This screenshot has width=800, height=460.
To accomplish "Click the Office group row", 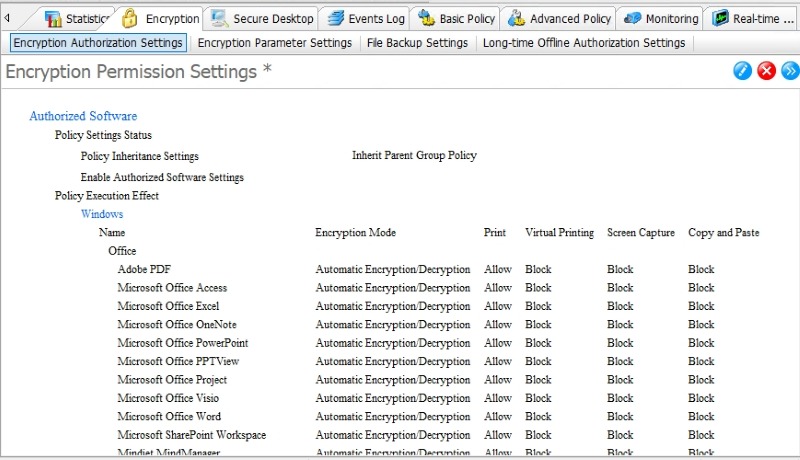I will (122, 251).
